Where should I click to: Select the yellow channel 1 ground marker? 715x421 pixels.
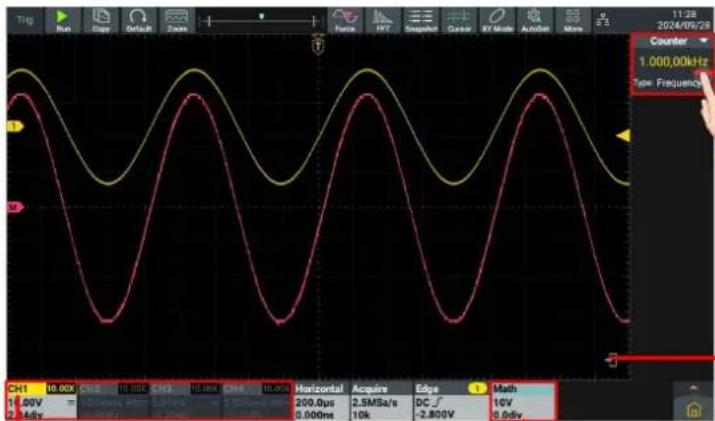tap(15, 126)
